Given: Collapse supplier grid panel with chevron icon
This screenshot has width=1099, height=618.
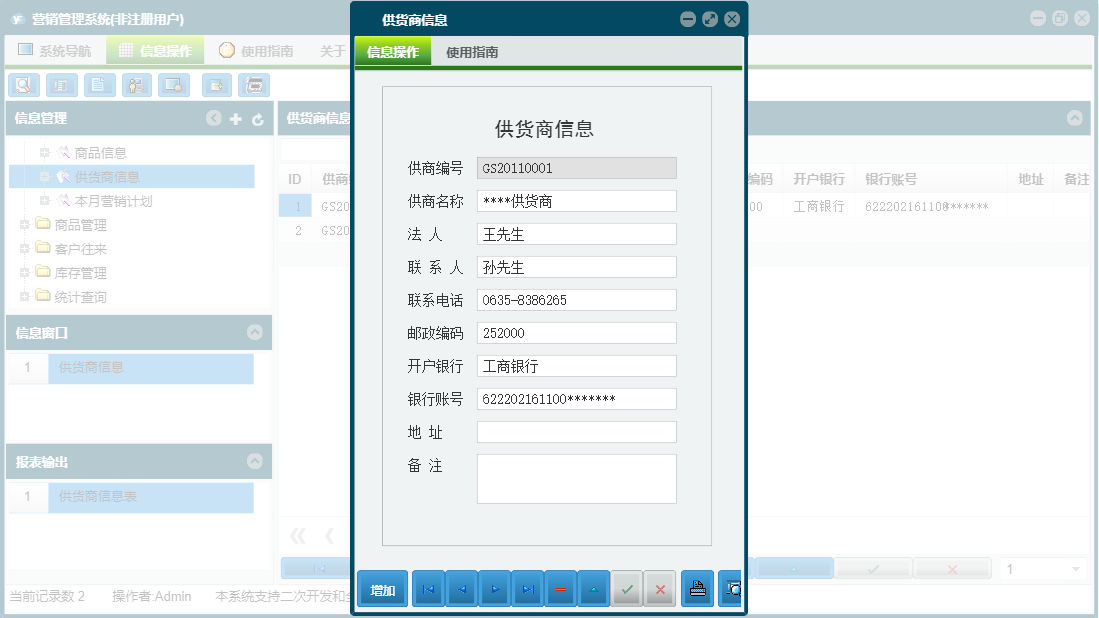Looking at the screenshot, I should (1074, 118).
